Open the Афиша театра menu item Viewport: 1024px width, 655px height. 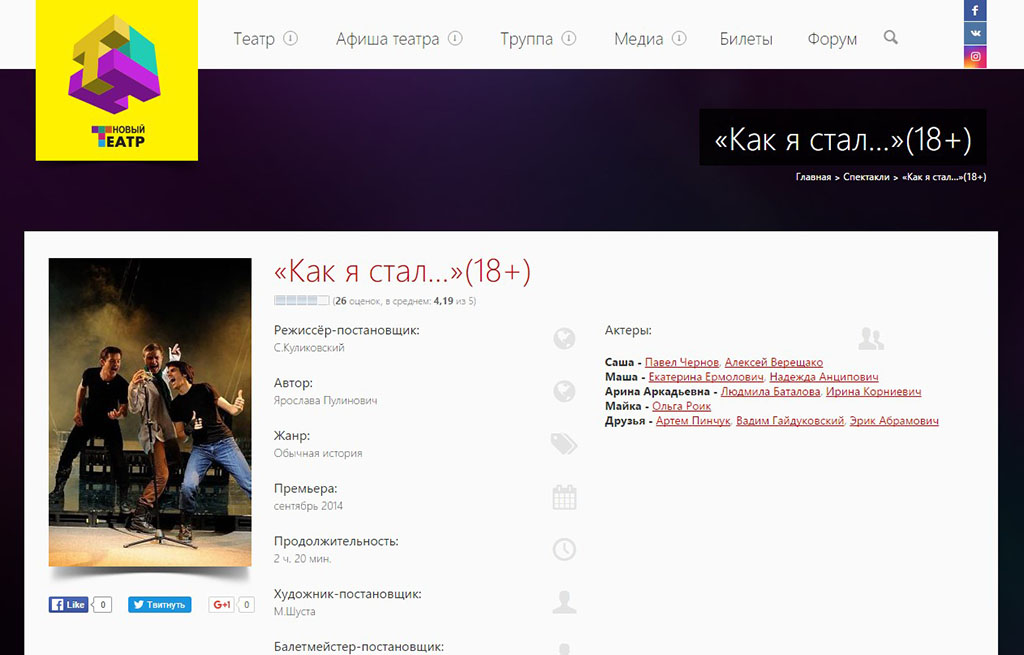[x=387, y=39]
